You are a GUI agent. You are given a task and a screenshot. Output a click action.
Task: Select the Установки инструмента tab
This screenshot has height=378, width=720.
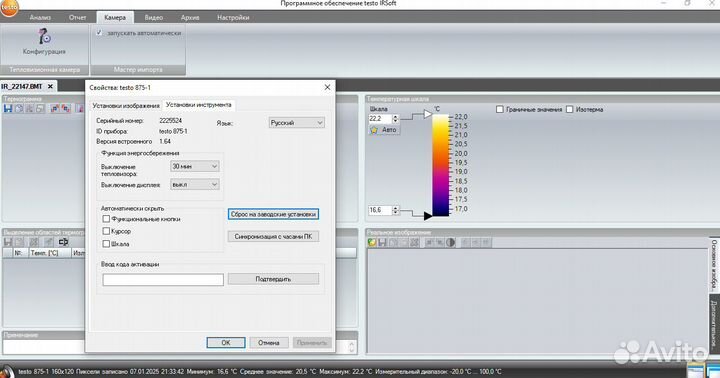pyautogui.click(x=199, y=105)
